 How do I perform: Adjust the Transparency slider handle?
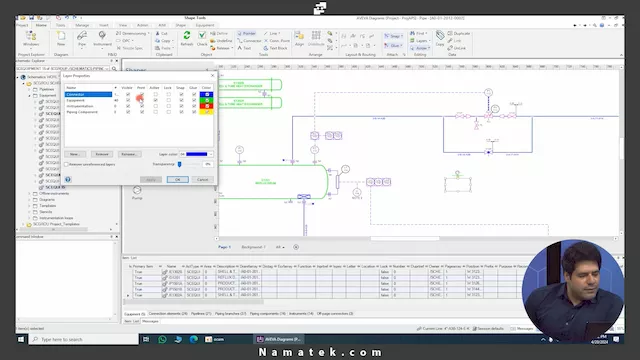click(180, 164)
